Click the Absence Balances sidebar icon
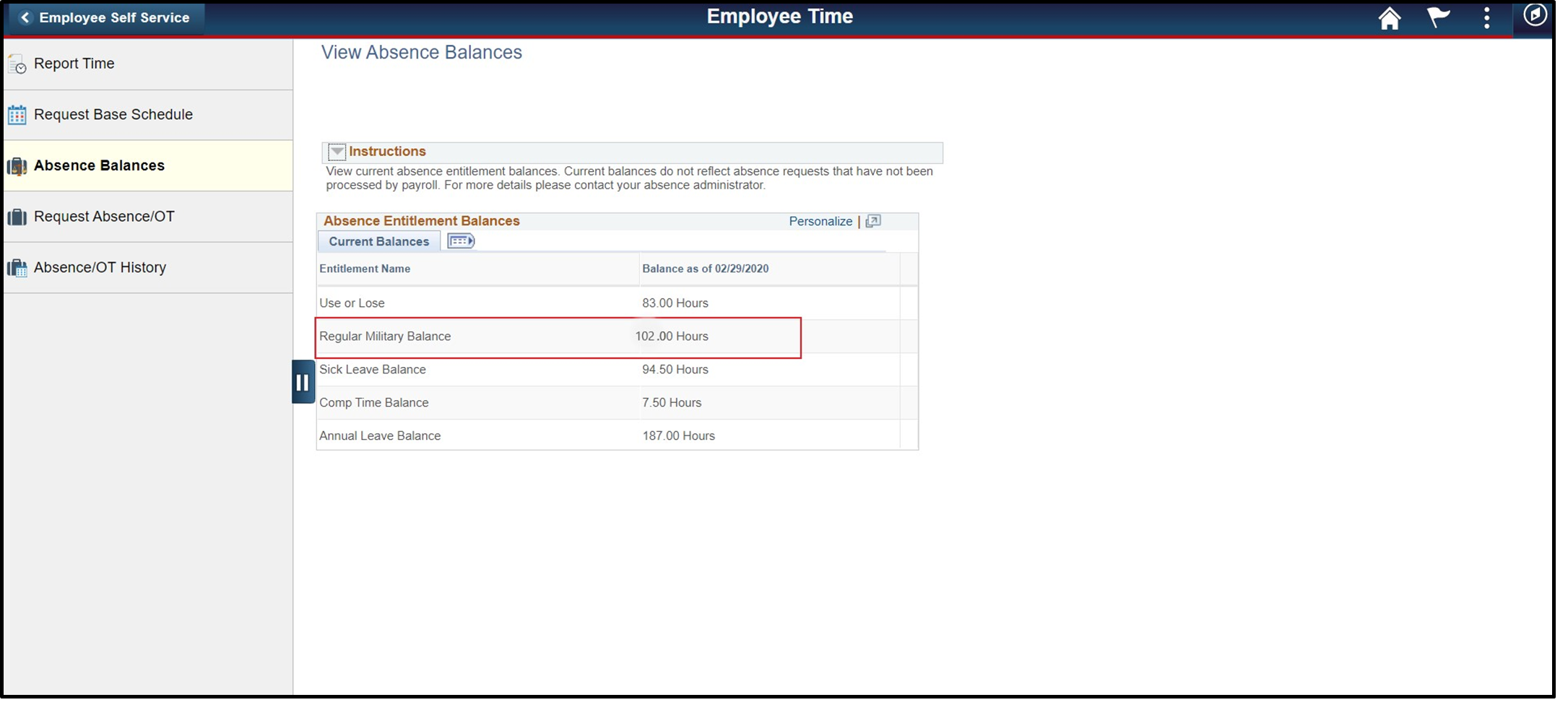The image size is (1568, 718). click(x=16, y=165)
